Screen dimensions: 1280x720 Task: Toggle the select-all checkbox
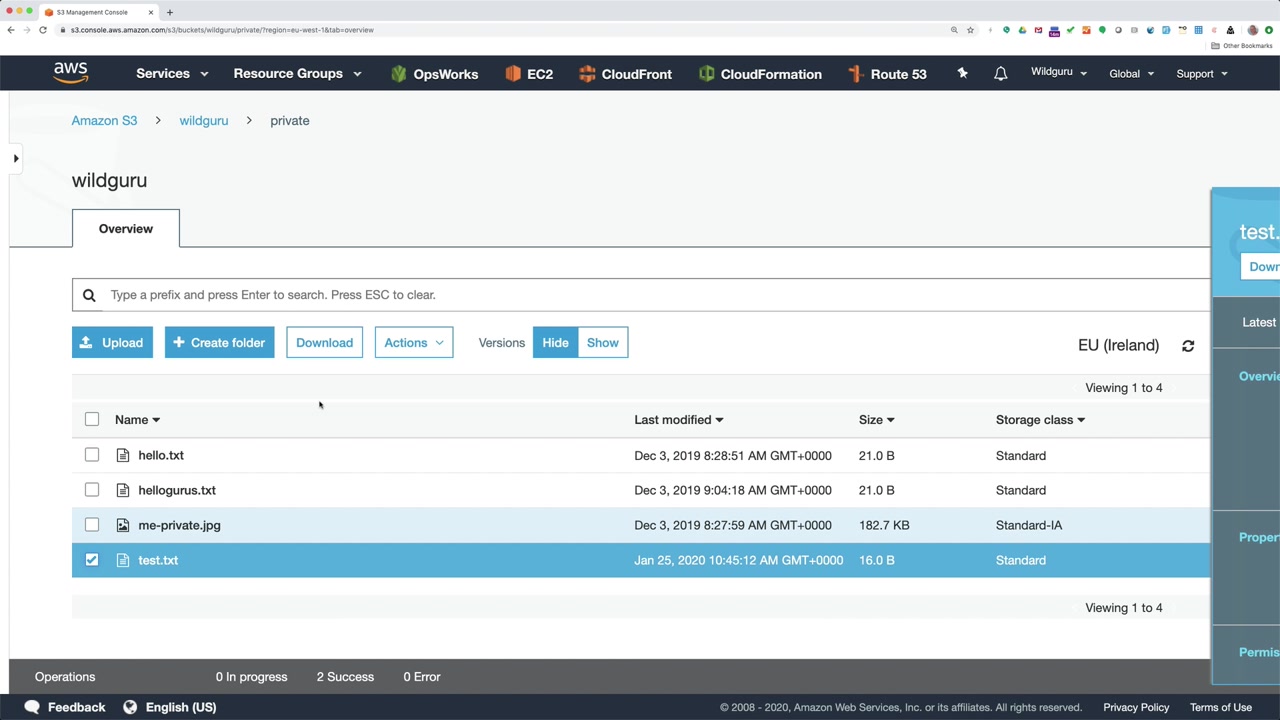coord(92,419)
